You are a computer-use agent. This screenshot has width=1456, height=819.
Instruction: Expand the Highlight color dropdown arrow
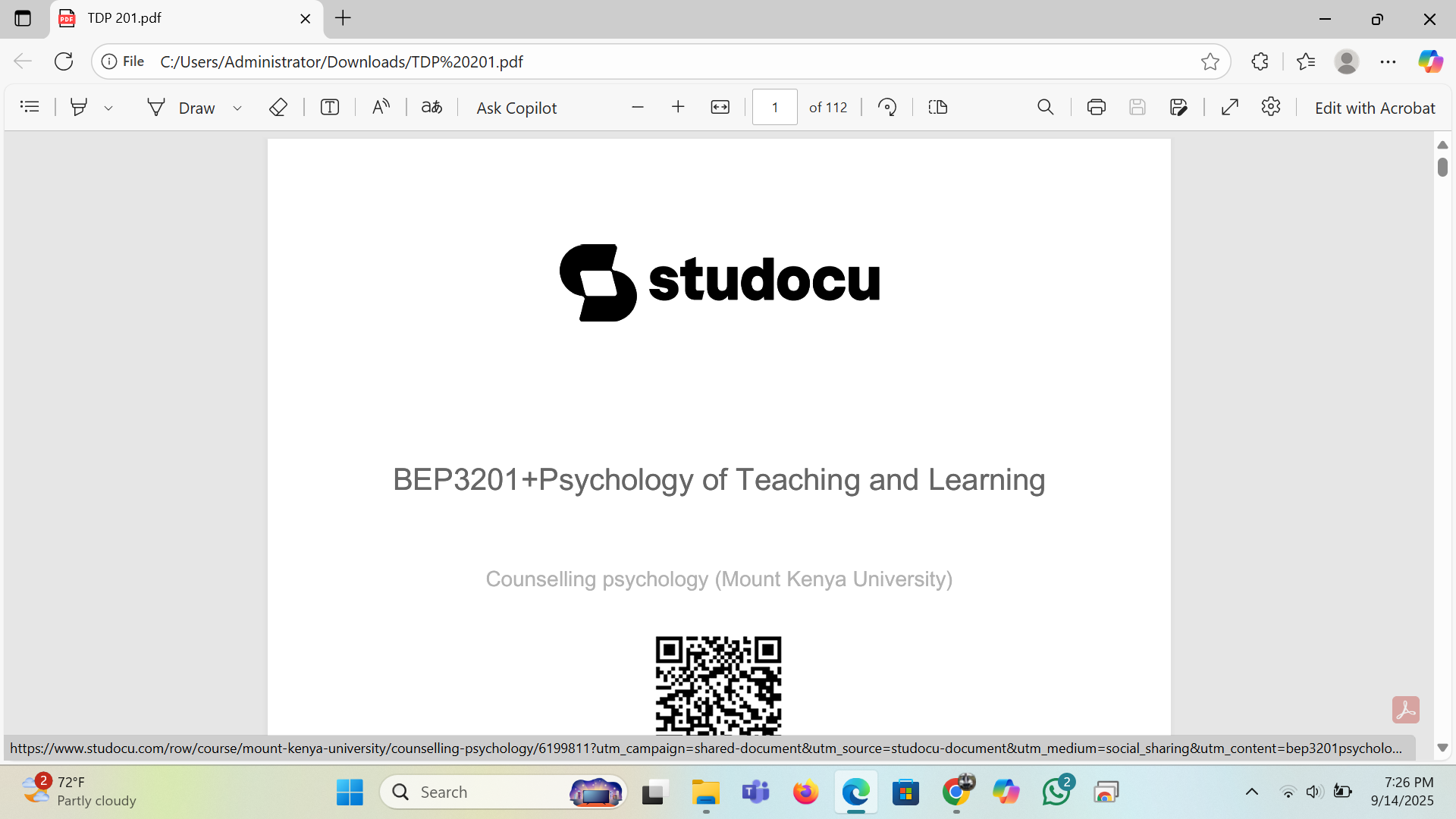108,108
